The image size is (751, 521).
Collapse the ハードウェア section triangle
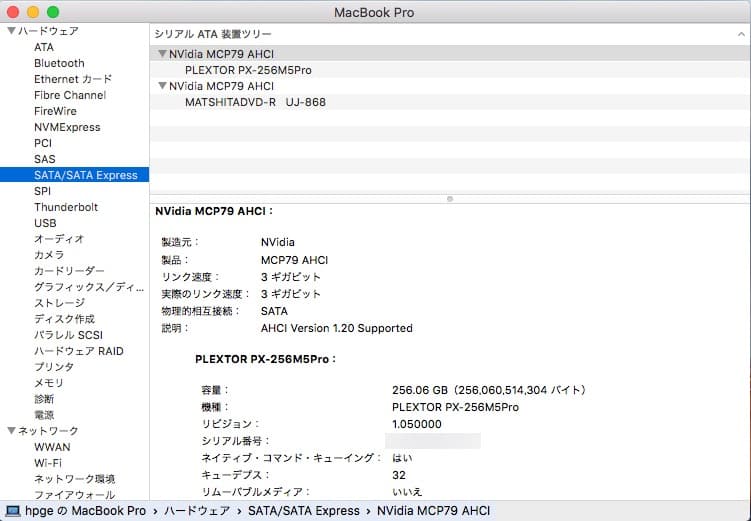[x=11, y=31]
